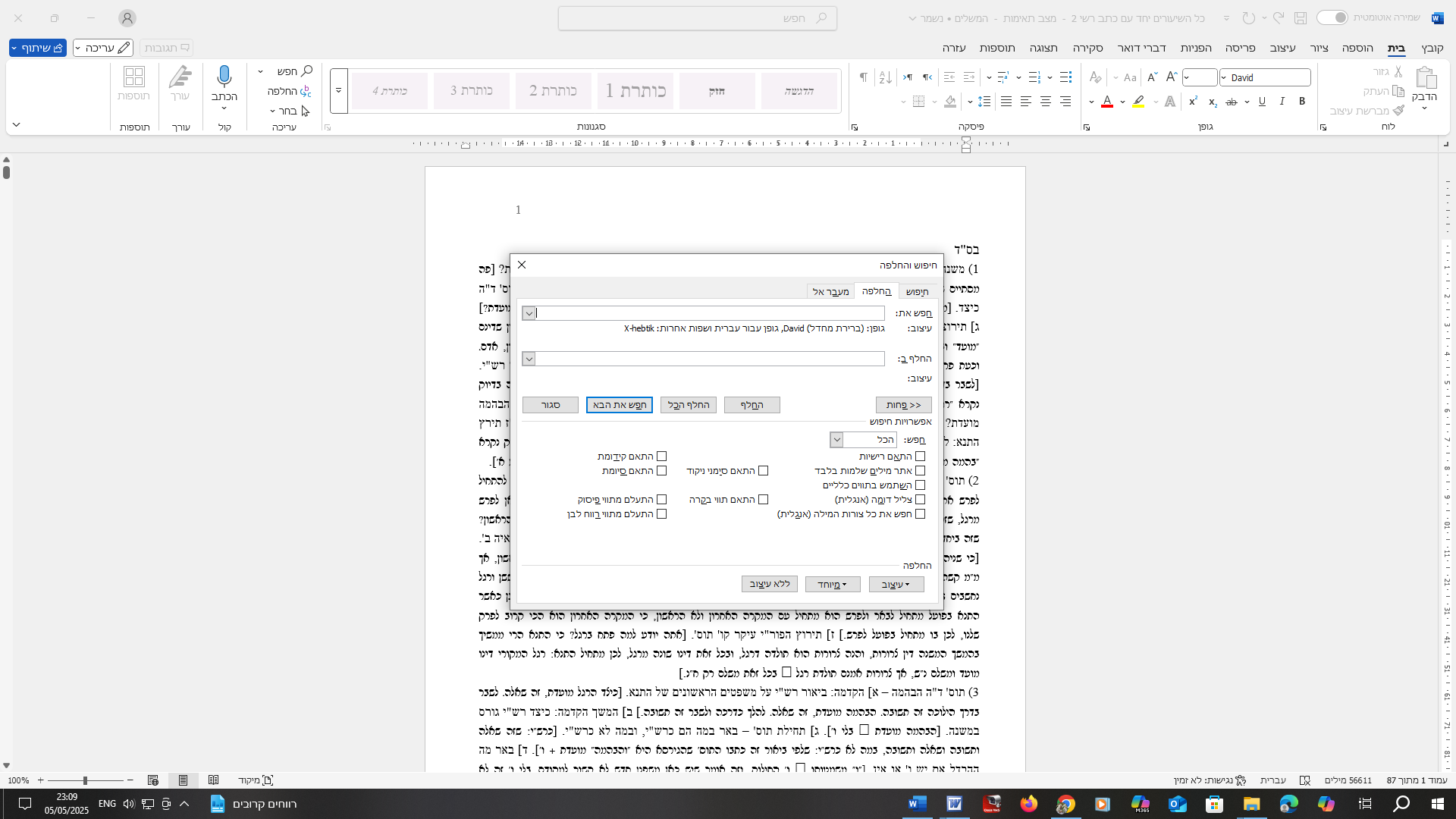Image resolution: width=1456 pixels, height=819 pixels.
Task: Click the Sort icon in paragraph group
Action: coord(885,77)
